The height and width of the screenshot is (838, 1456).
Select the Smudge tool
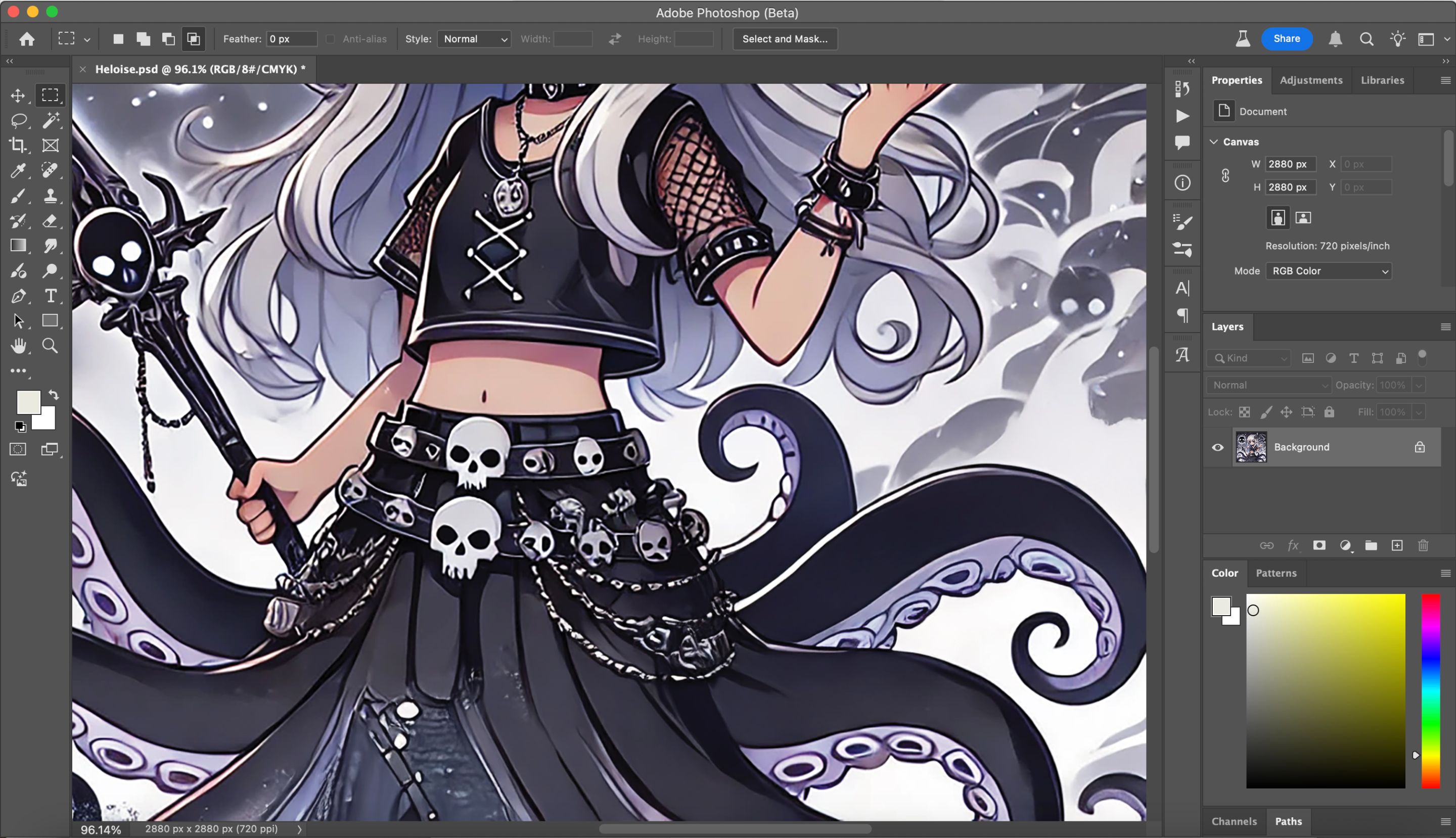pos(51,246)
